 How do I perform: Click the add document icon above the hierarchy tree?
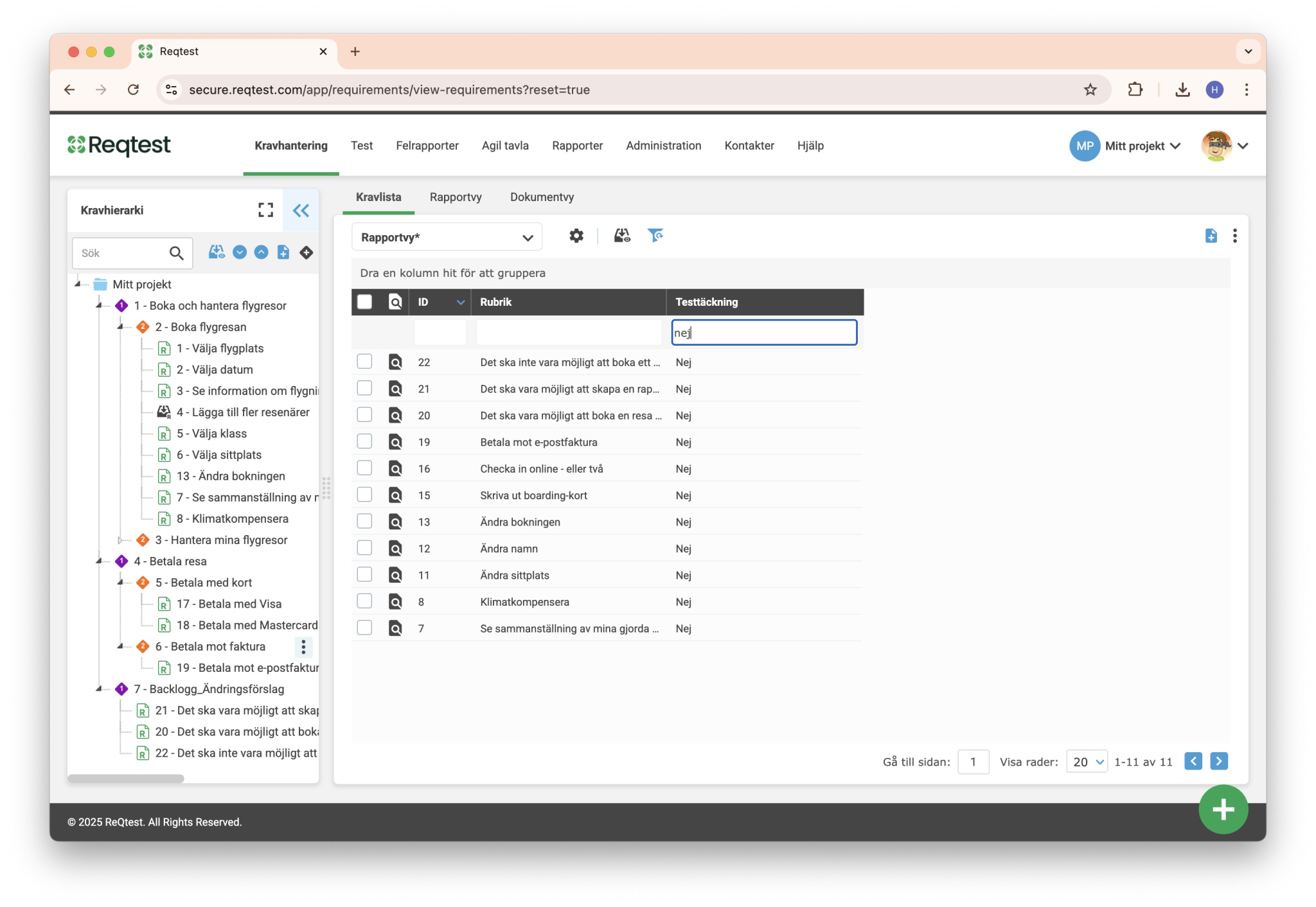click(x=283, y=252)
